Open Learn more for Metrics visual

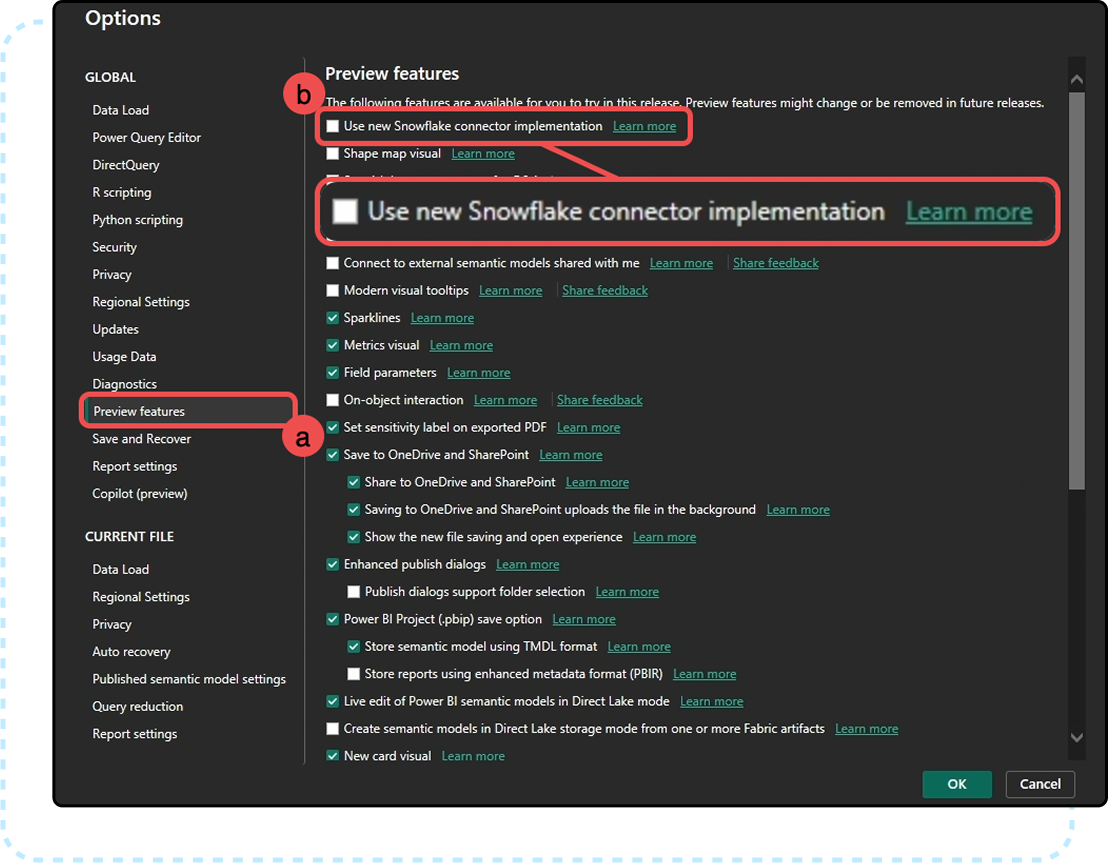[x=461, y=346]
